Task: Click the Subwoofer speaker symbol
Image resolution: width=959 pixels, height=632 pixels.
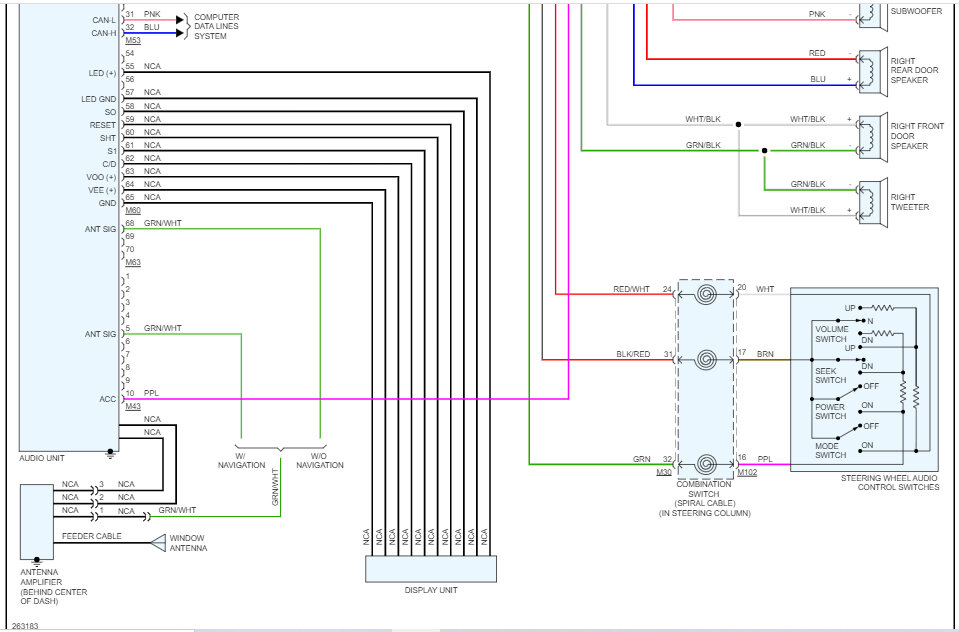Action: tap(873, 15)
